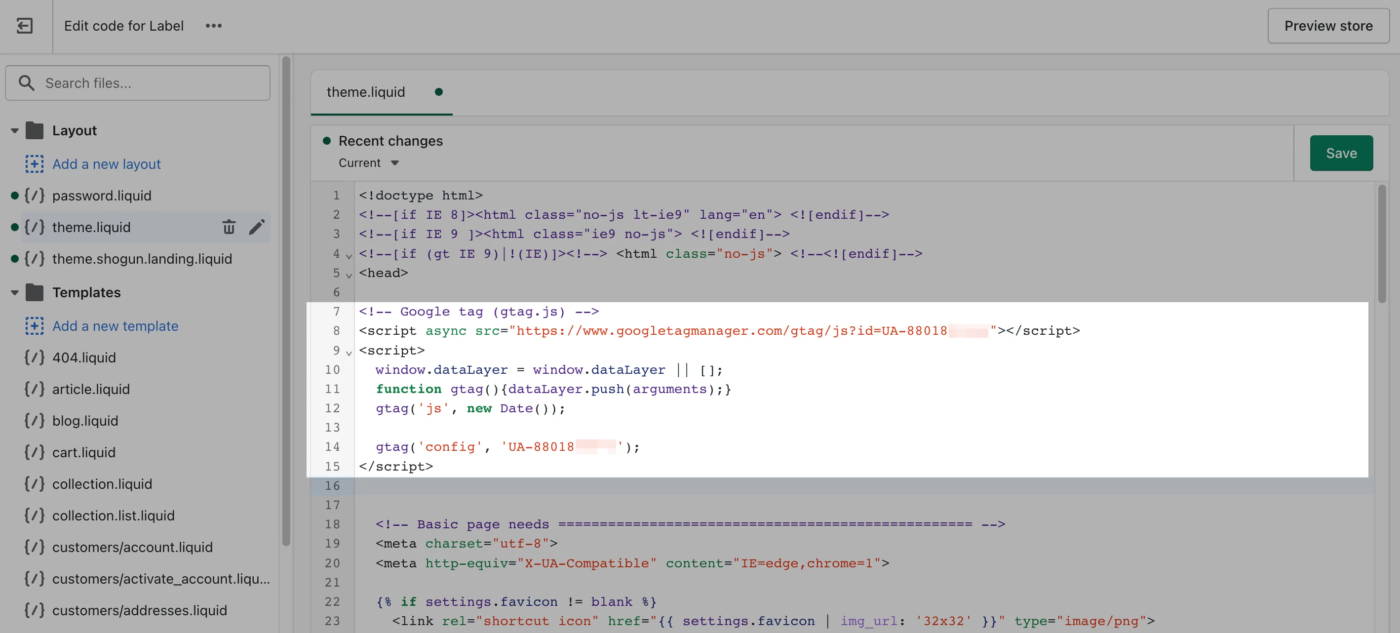Open customers/activate_account.liquid file
The height and width of the screenshot is (633, 1400).
pos(161,579)
